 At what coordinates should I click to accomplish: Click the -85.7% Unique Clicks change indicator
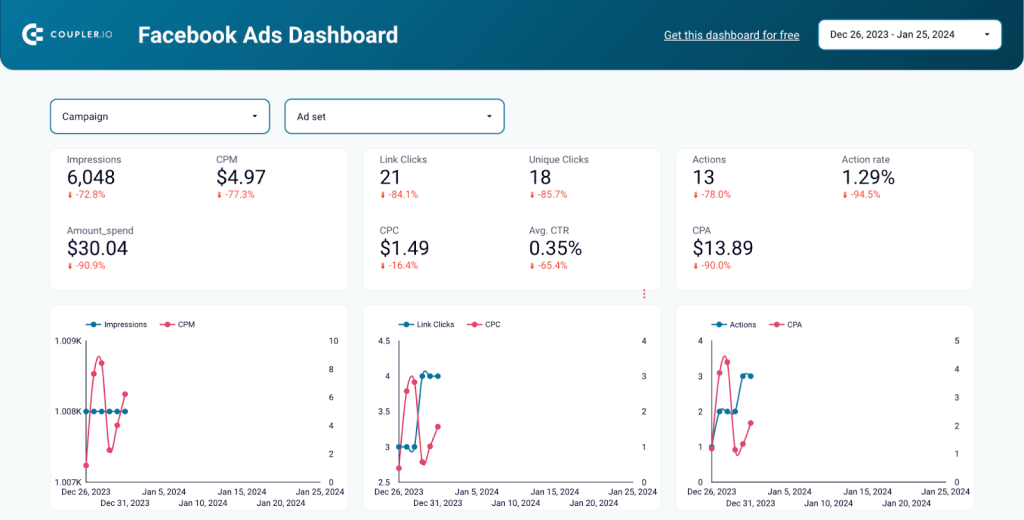[549, 195]
